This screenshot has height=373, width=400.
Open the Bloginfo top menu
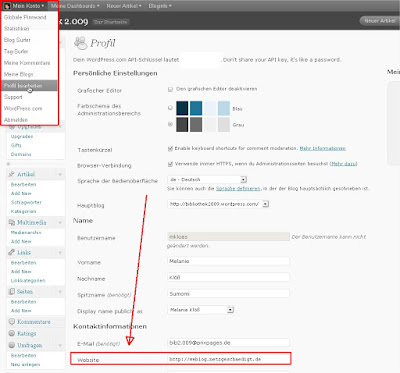[x=160, y=6]
